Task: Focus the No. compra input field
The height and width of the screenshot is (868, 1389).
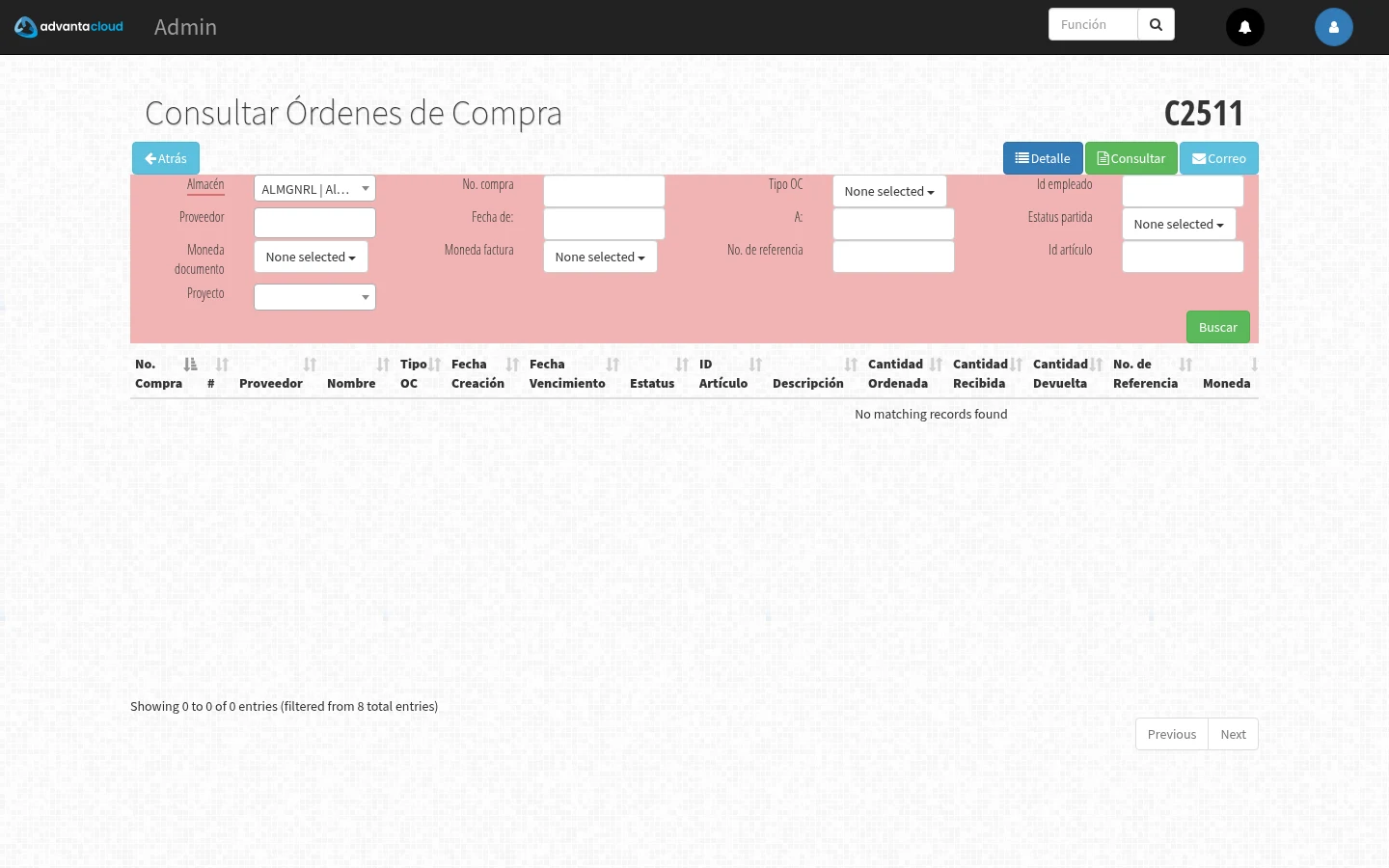Action: point(604,191)
